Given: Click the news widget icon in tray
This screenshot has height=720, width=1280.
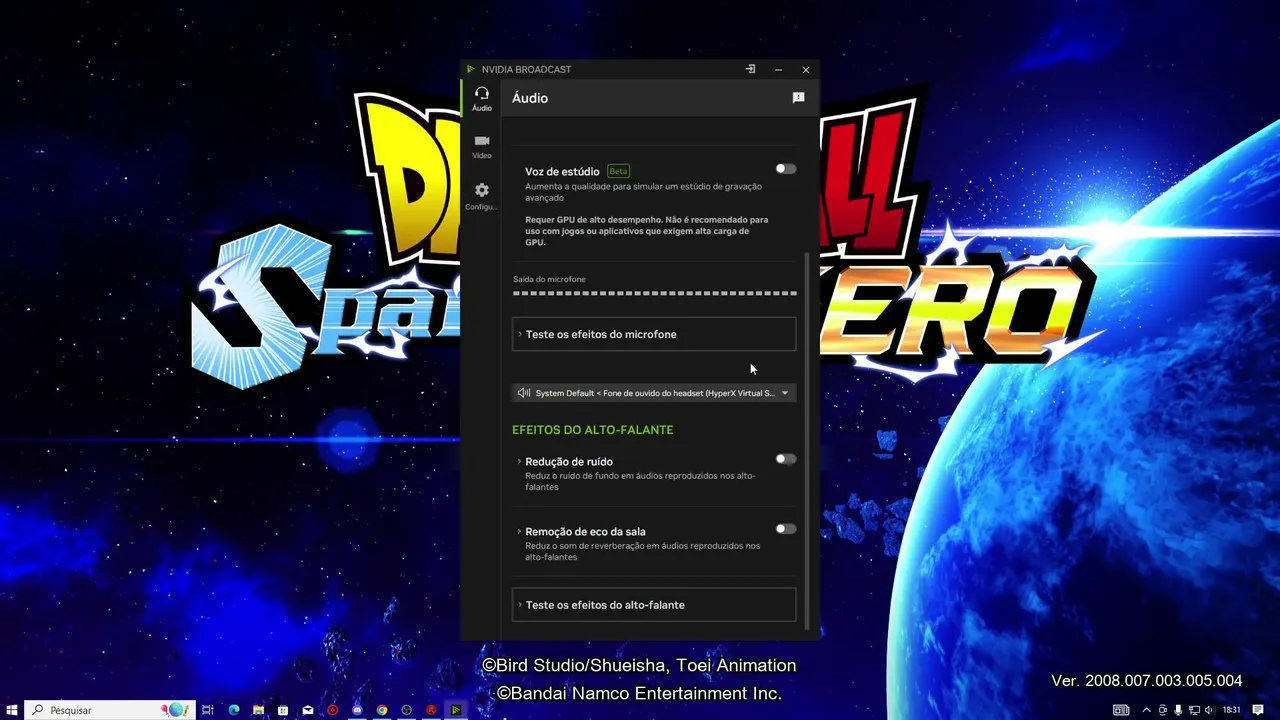Looking at the screenshot, I should pyautogui.click(x=1121, y=710).
